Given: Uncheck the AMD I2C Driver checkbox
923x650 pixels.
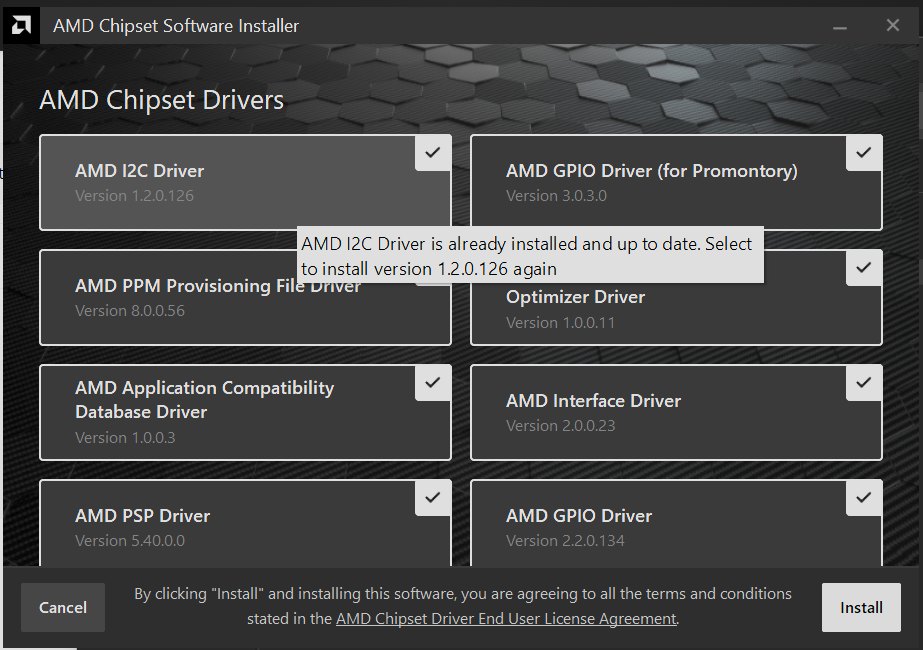Looking at the screenshot, I should tap(433, 153).
